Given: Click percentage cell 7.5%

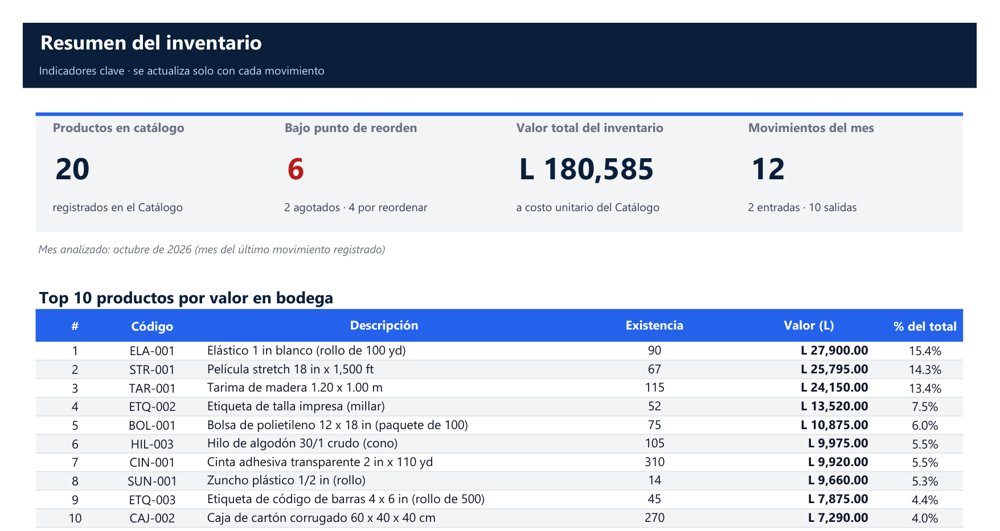Looking at the screenshot, I should [x=925, y=407].
